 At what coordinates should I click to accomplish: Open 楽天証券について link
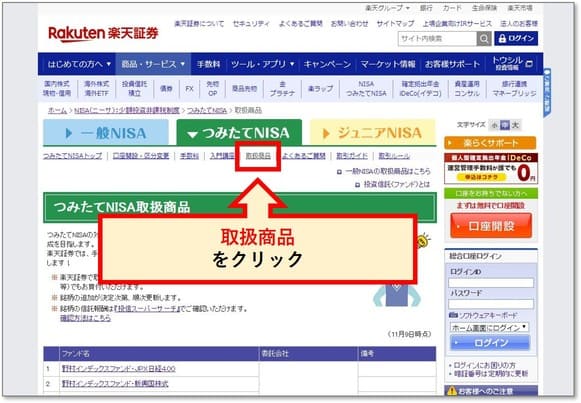(199, 24)
